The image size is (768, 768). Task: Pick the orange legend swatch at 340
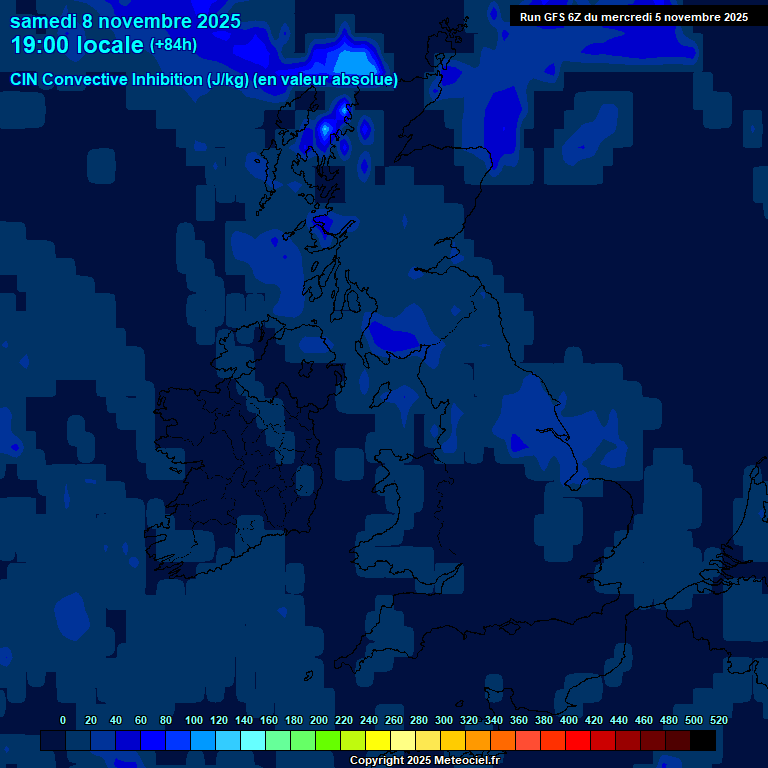[x=503, y=741]
